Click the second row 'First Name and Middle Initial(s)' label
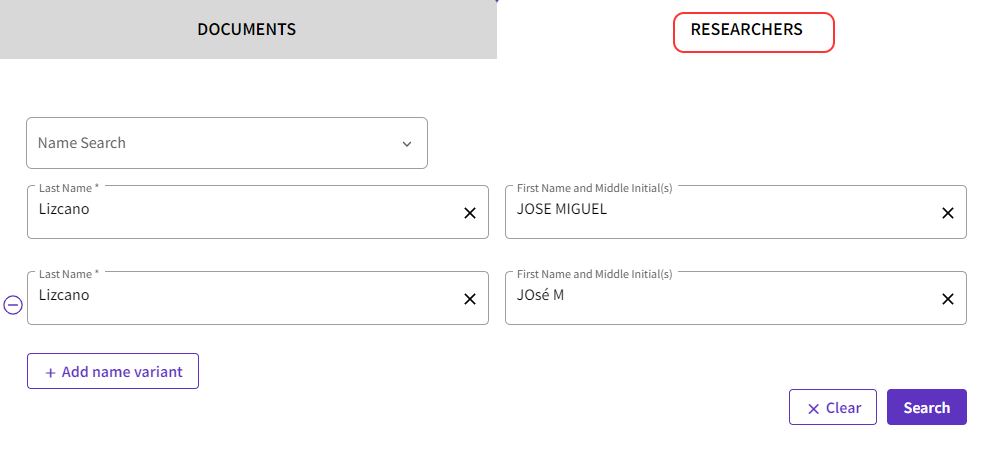The width and height of the screenshot is (992, 463). click(594, 274)
